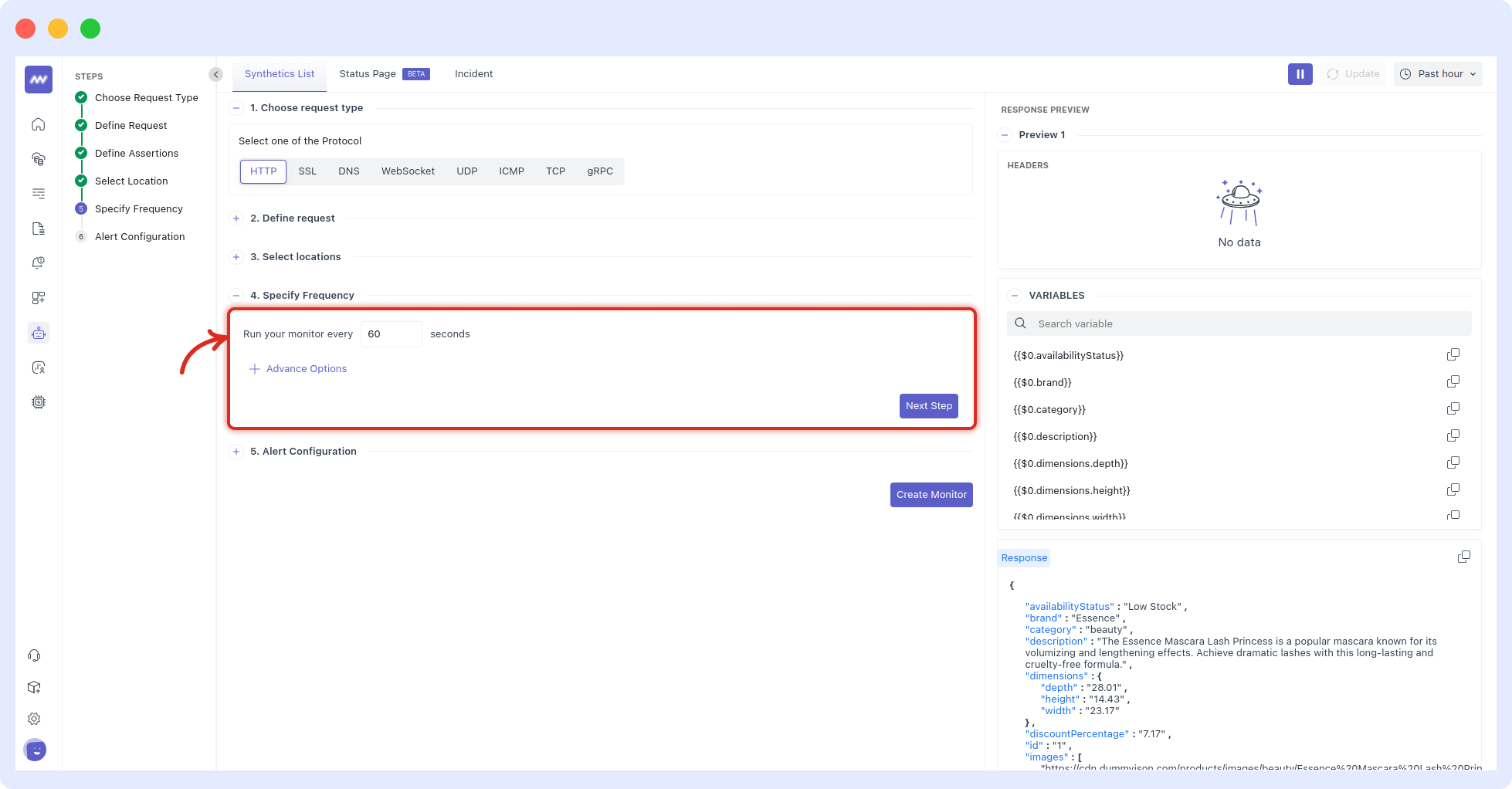Copy the {{$0.category}} variable
The height and width of the screenshot is (789, 1512).
pyautogui.click(x=1453, y=409)
